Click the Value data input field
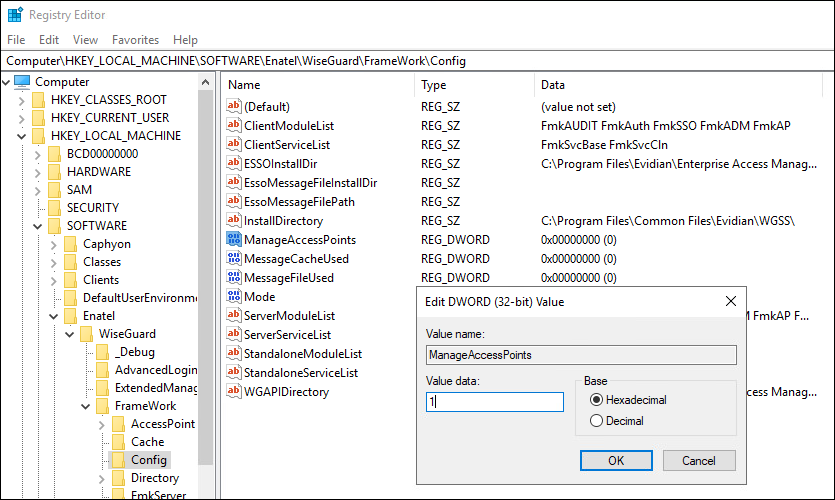This screenshot has height=500, width=835. tap(494, 402)
